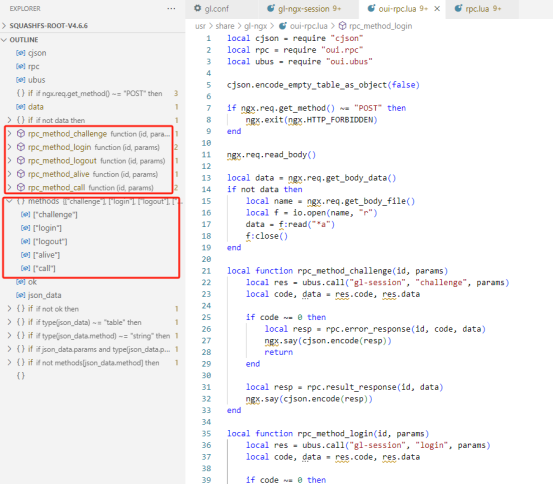Collapse the methods table node

click(x=10, y=201)
